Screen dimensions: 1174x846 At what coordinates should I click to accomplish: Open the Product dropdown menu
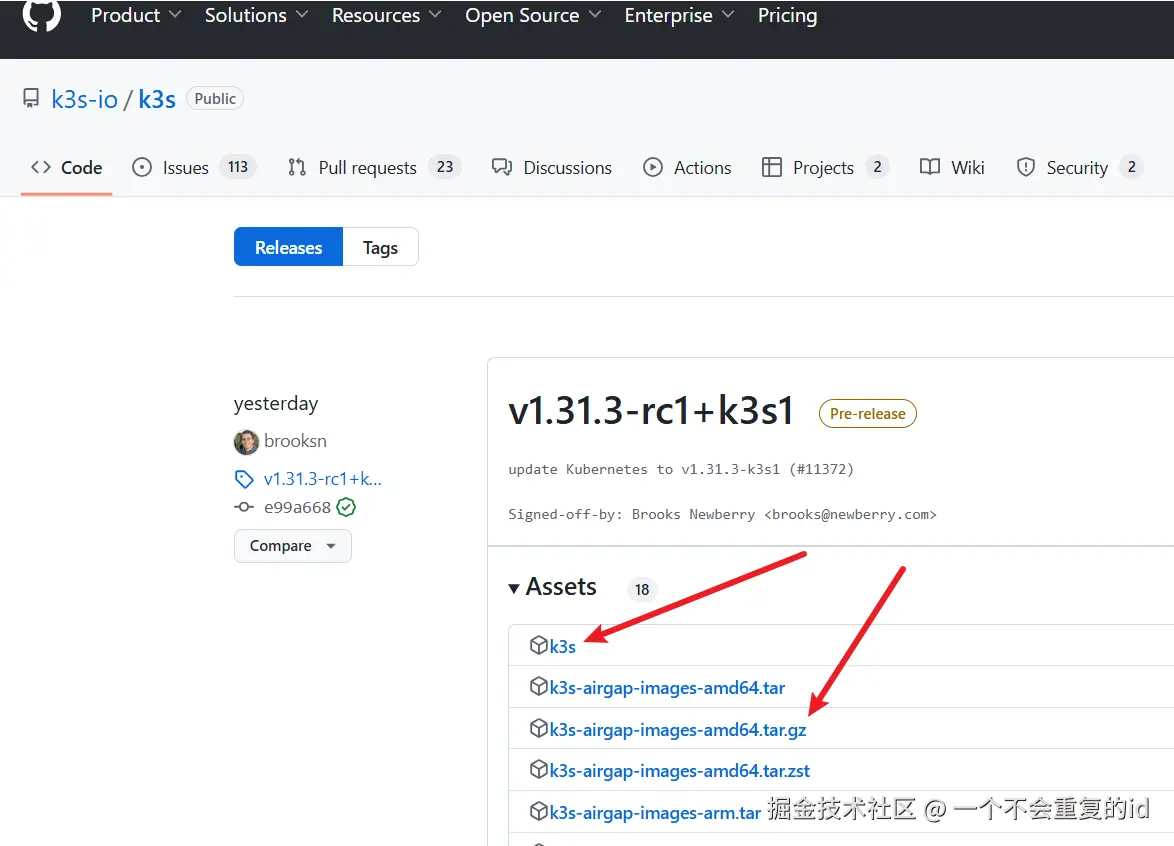click(136, 15)
